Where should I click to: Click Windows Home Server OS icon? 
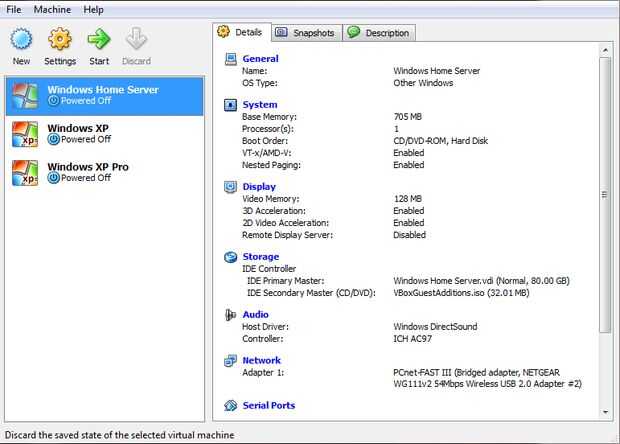click(25, 95)
